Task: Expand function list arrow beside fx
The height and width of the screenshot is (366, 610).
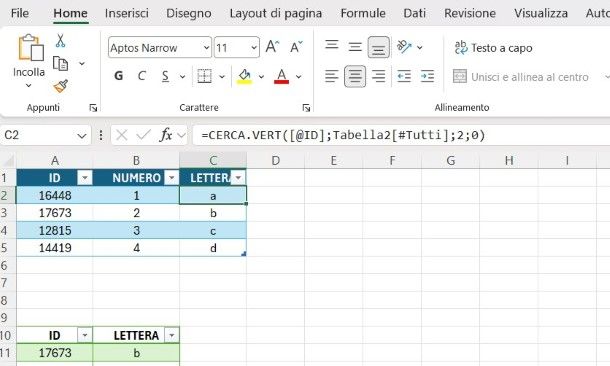Action: (181, 135)
